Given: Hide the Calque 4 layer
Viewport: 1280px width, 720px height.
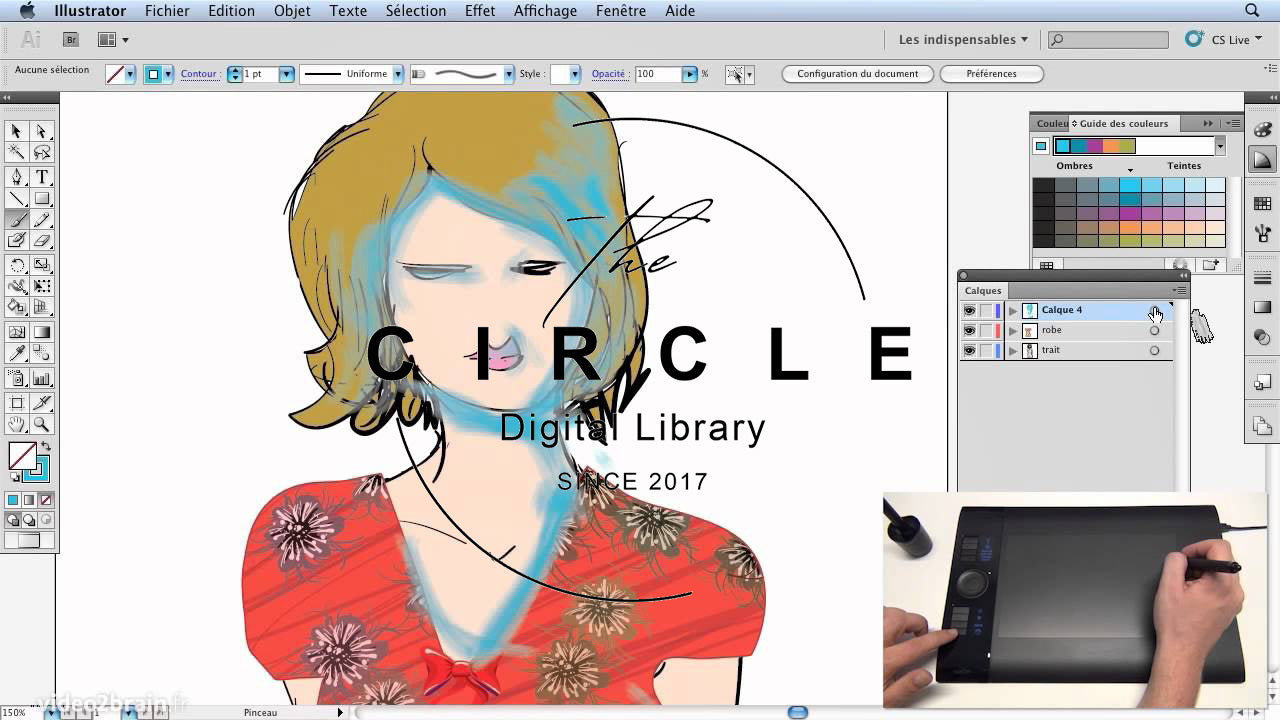Looking at the screenshot, I should point(969,311).
